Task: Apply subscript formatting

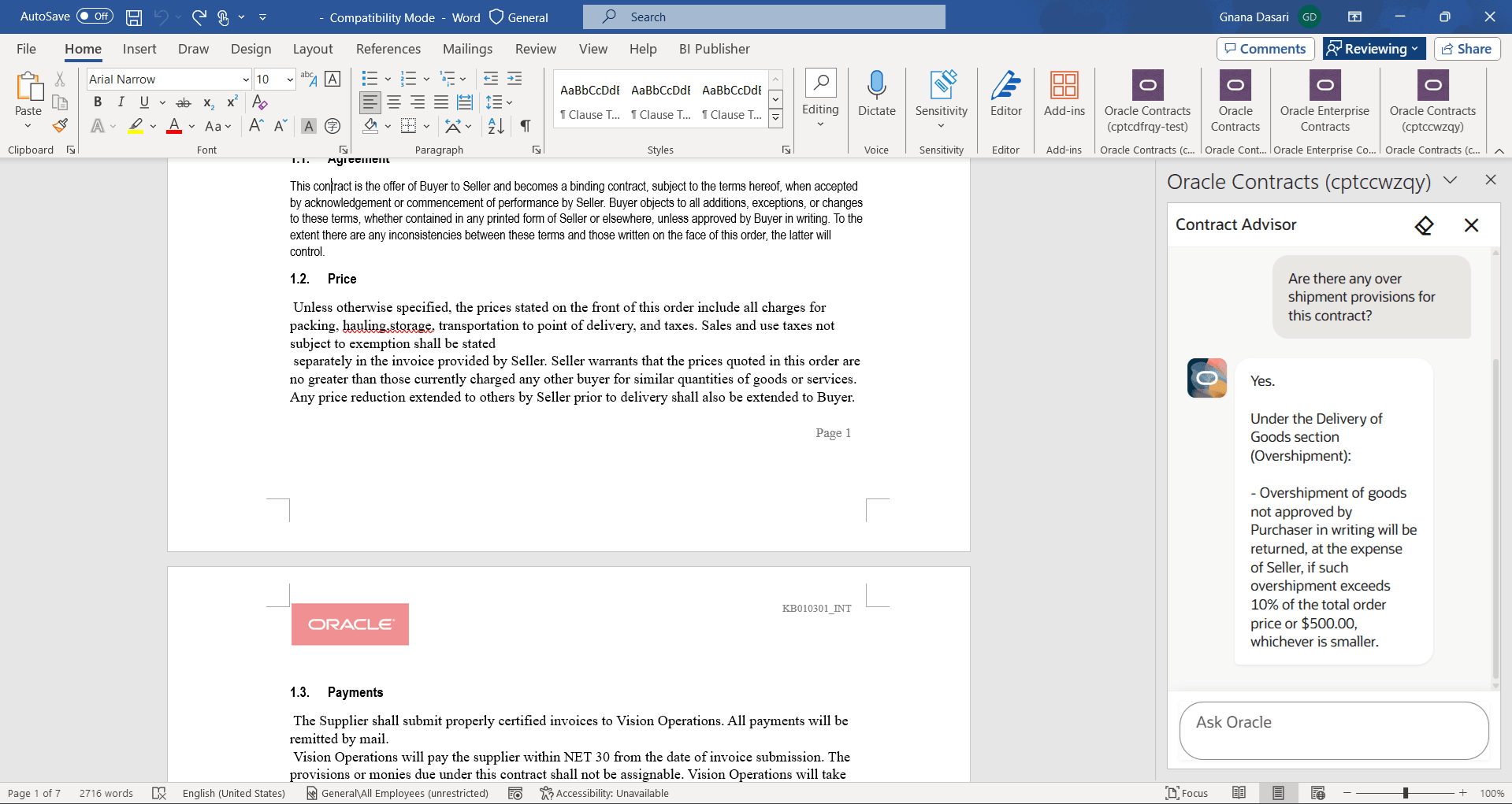Action: [208, 102]
